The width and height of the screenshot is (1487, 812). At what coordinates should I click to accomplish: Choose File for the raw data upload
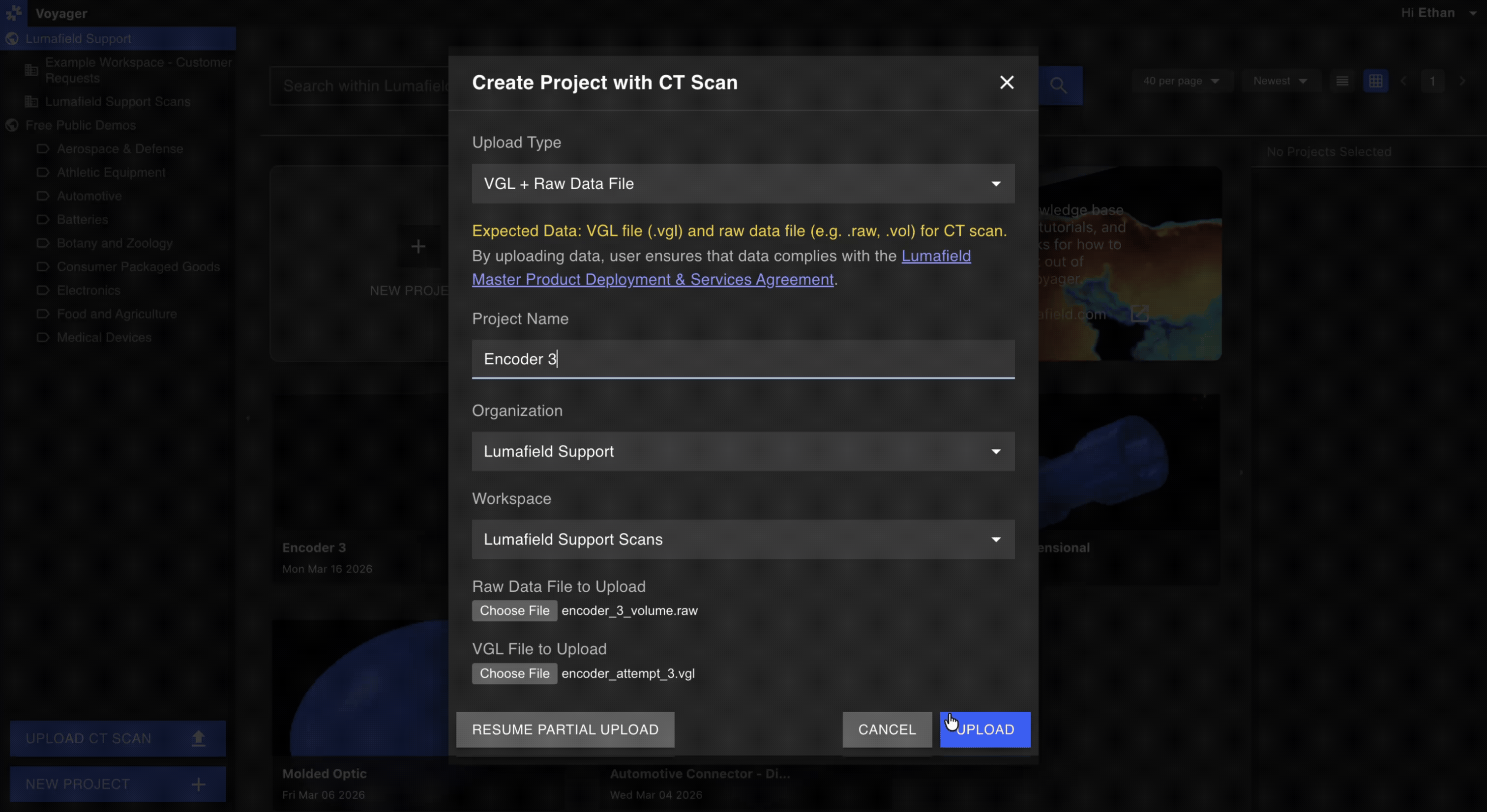(x=514, y=610)
